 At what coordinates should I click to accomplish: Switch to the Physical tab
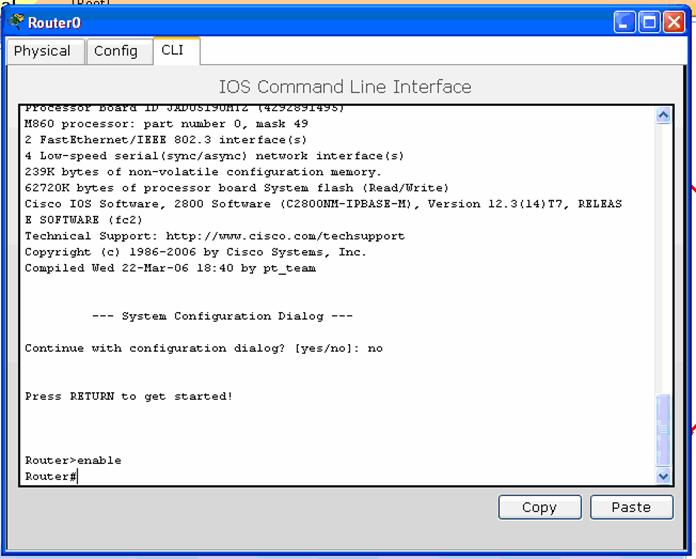pyautogui.click(x=42, y=51)
